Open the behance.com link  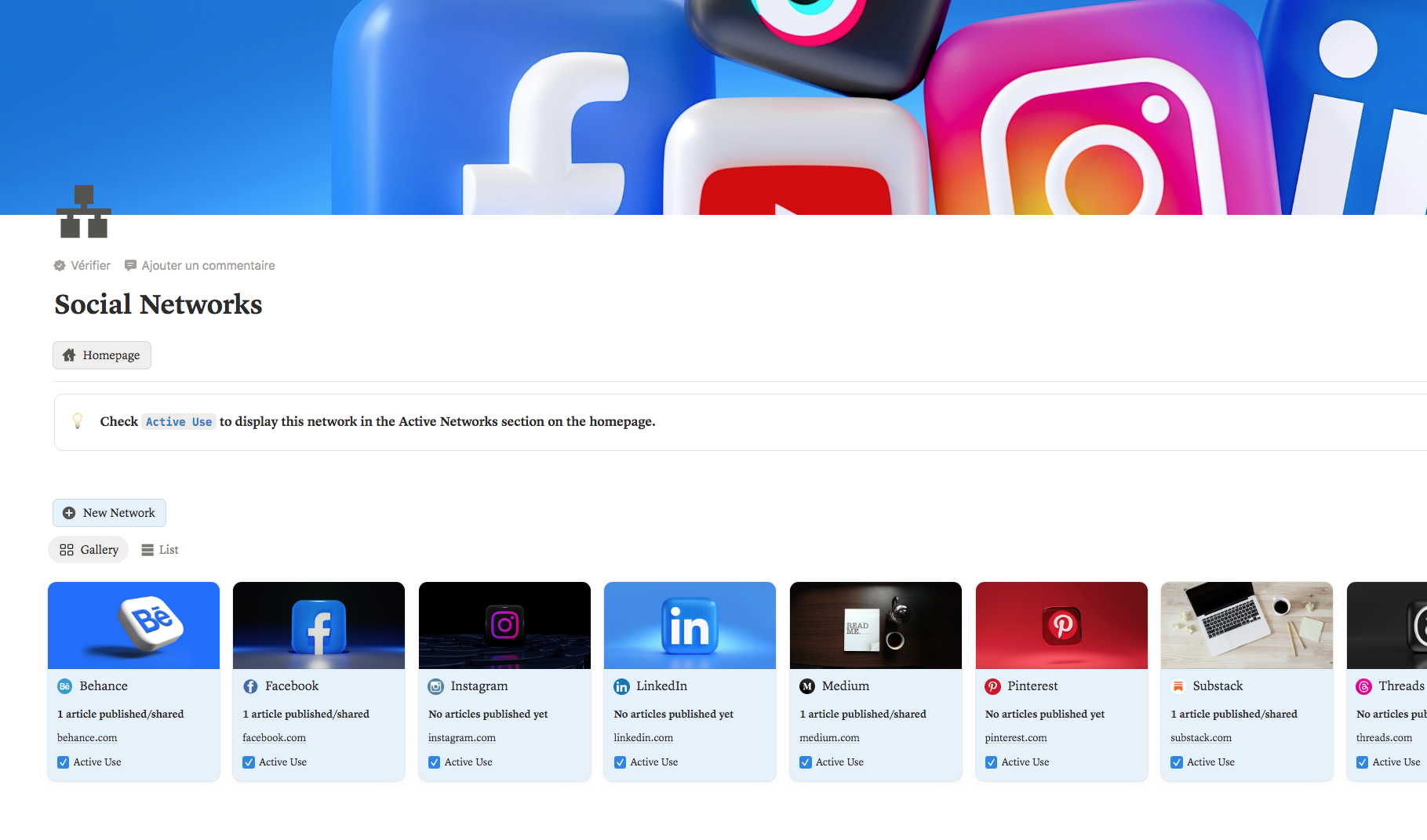(x=87, y=738)
